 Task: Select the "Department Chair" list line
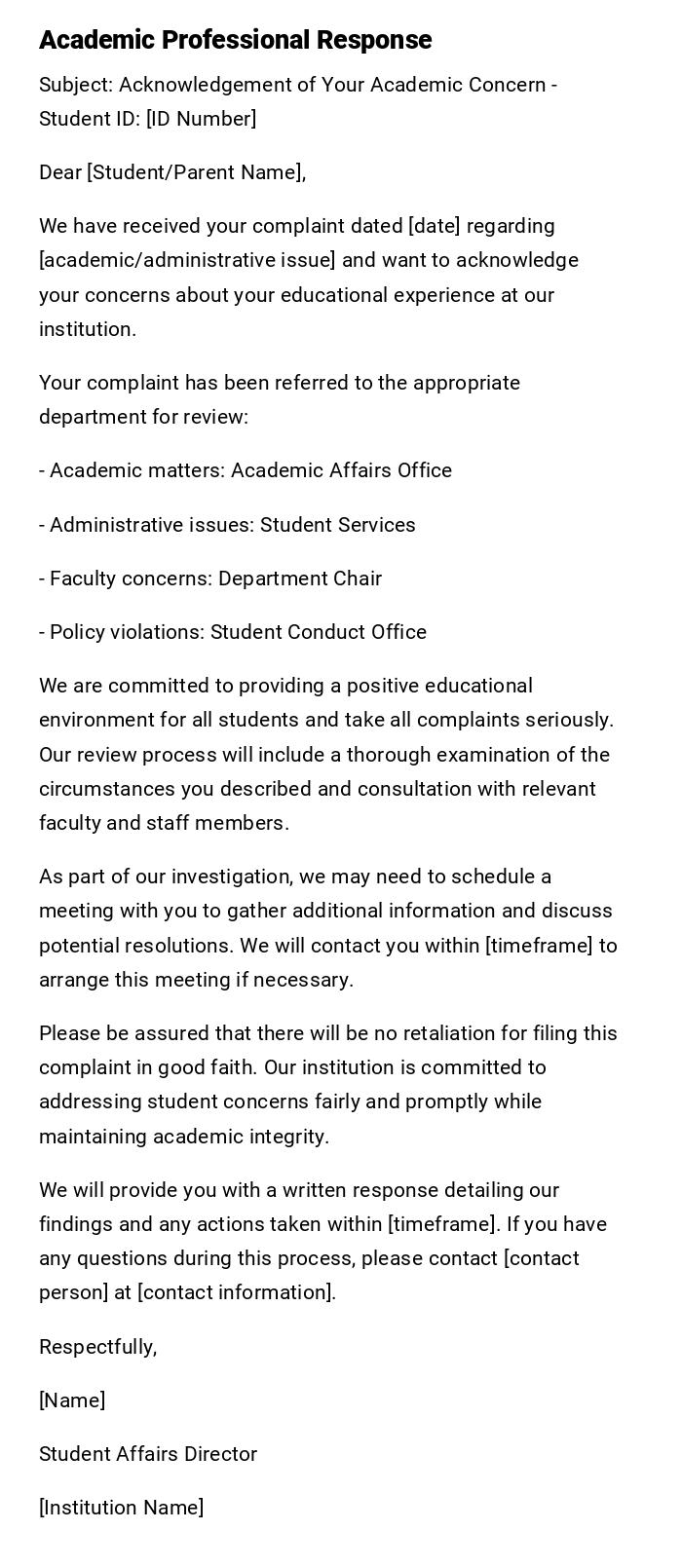(x=210, y=579)
